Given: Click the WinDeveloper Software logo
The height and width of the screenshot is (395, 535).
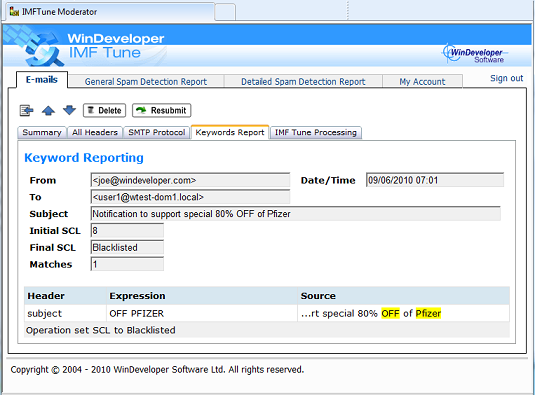Looking at the screenshot, I should 475,54.
